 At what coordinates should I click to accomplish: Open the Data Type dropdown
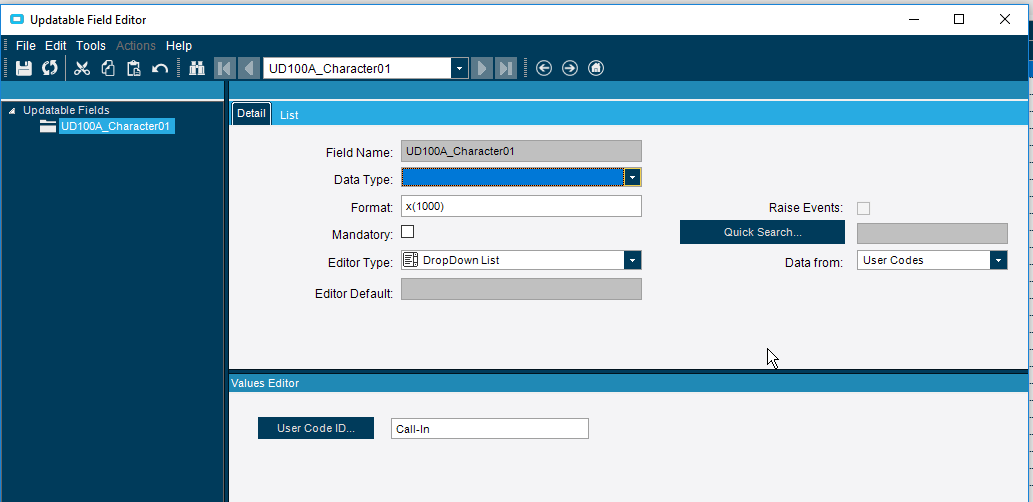pos(632,177)
